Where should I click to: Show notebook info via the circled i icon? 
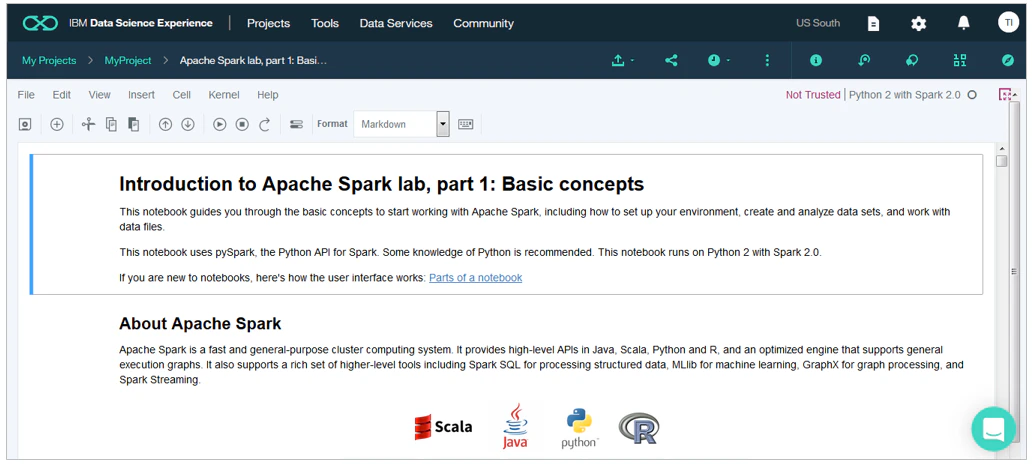[816, 61]
